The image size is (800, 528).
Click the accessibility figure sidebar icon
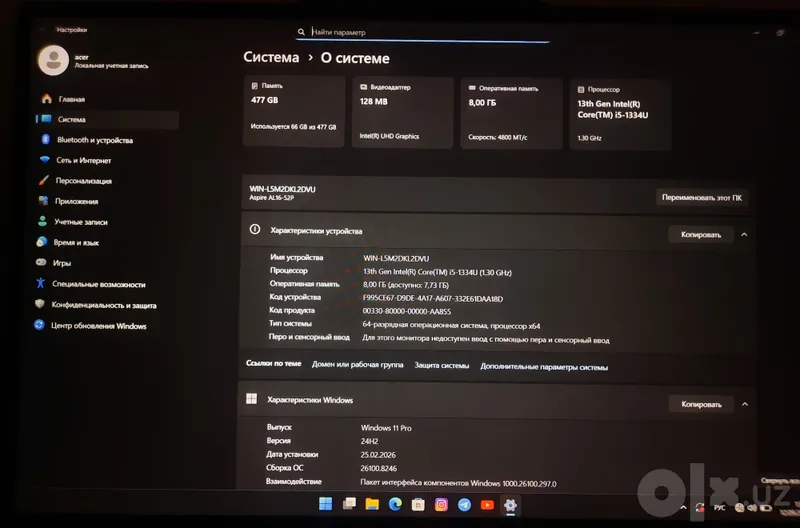[x=41, y=283]
